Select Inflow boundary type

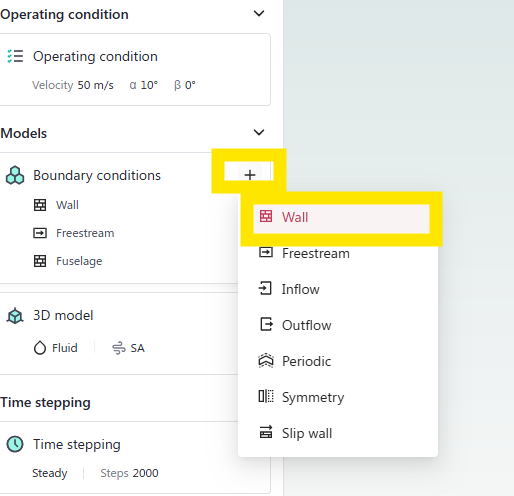pyautogui.click(x=338, y=289)
